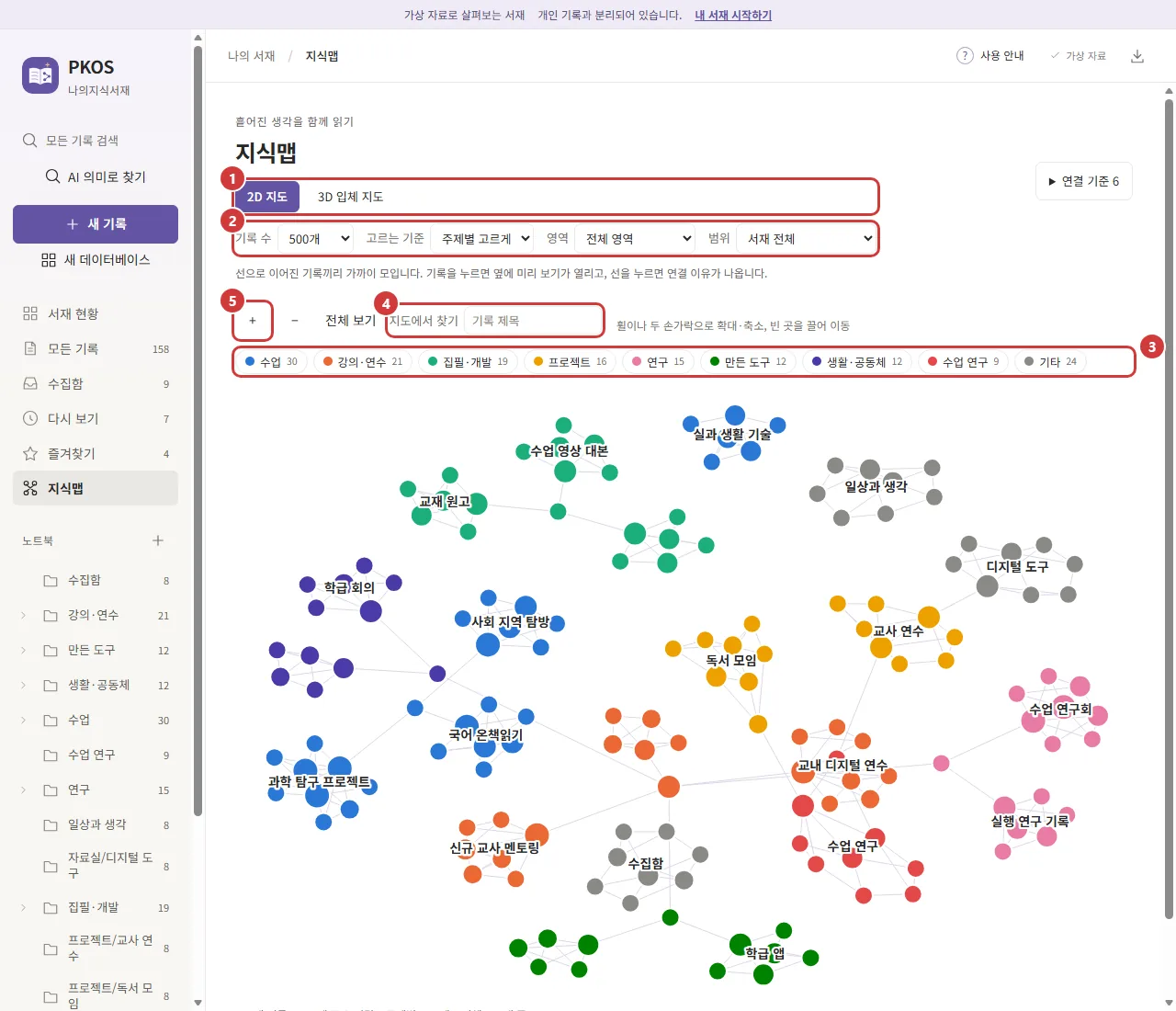Open the 고르는 기준 주제별 고르게 dropdown
The image size is (1176, 1011).
coord(484,239)
